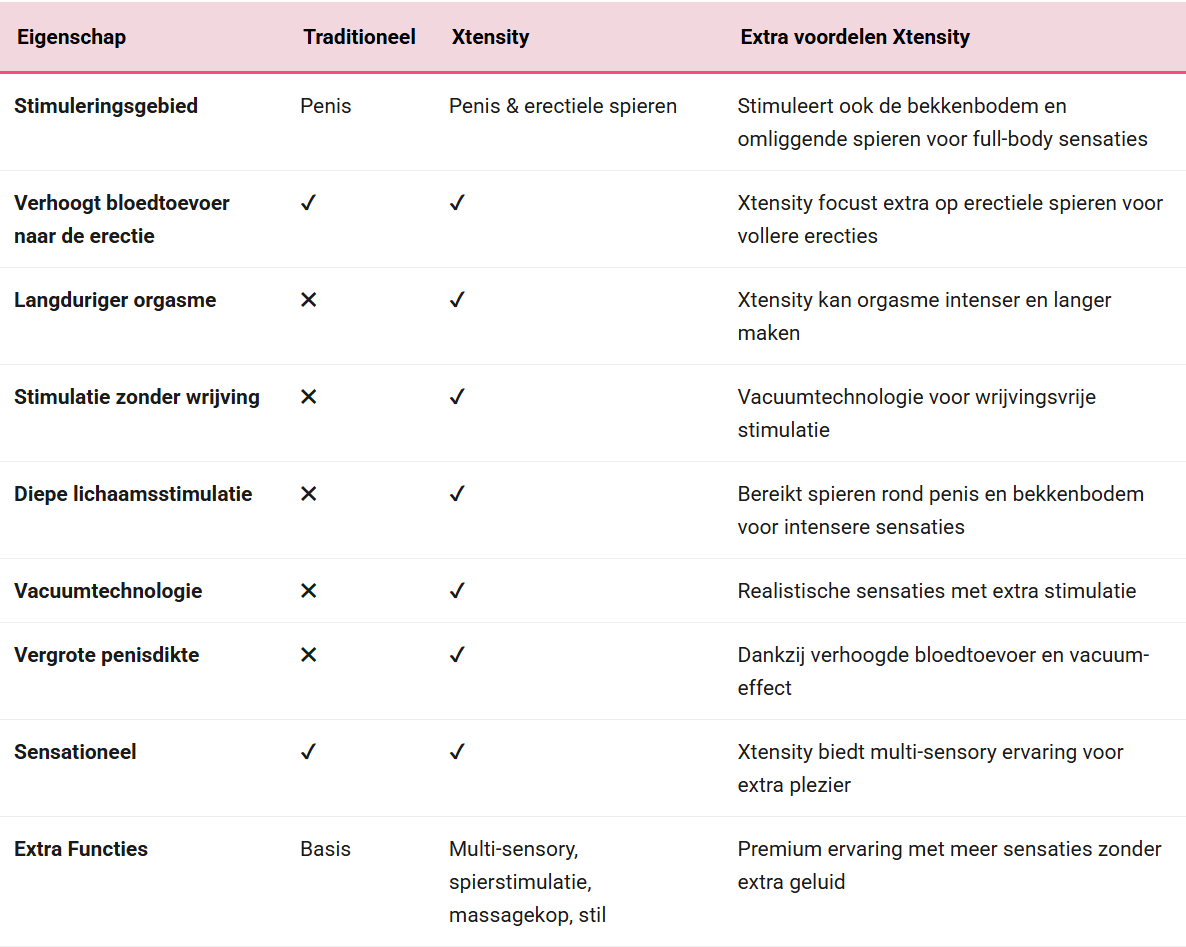Click Traditioneel checkmark in Verhoogt bloedtoevoer row
1186x947 pixels.
[x=308, y=203]
